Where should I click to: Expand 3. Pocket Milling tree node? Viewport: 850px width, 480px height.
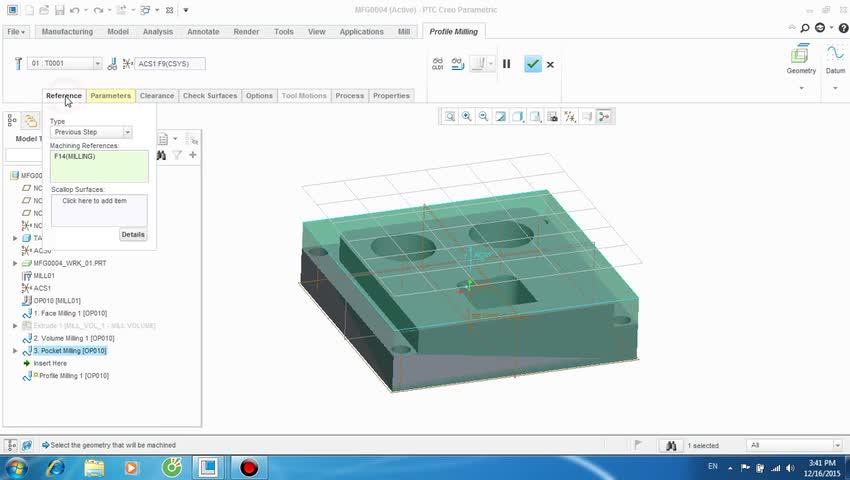[x=15, y=351]
